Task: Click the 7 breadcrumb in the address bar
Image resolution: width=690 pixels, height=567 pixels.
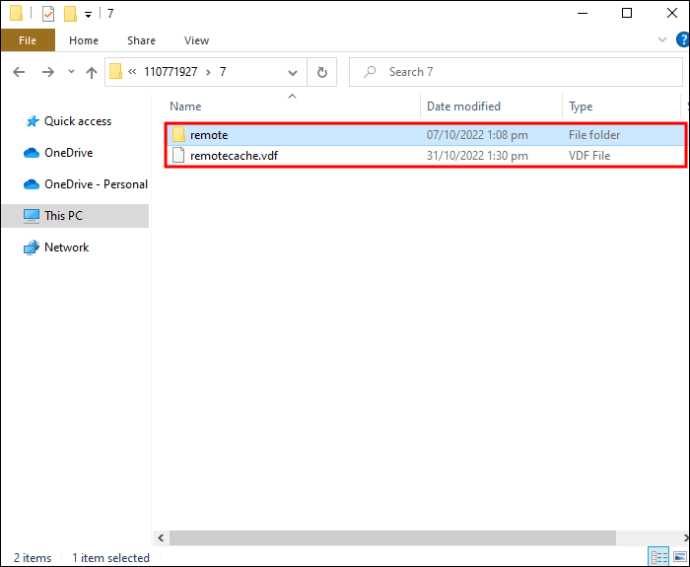Action: coord(223,72)
